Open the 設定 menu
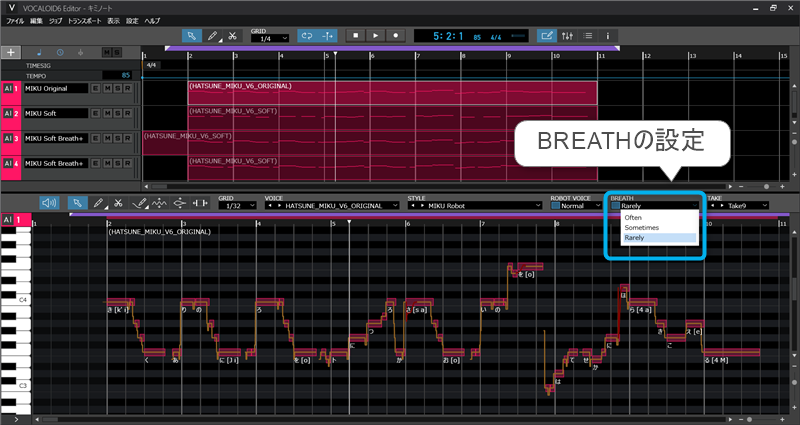 132,21
